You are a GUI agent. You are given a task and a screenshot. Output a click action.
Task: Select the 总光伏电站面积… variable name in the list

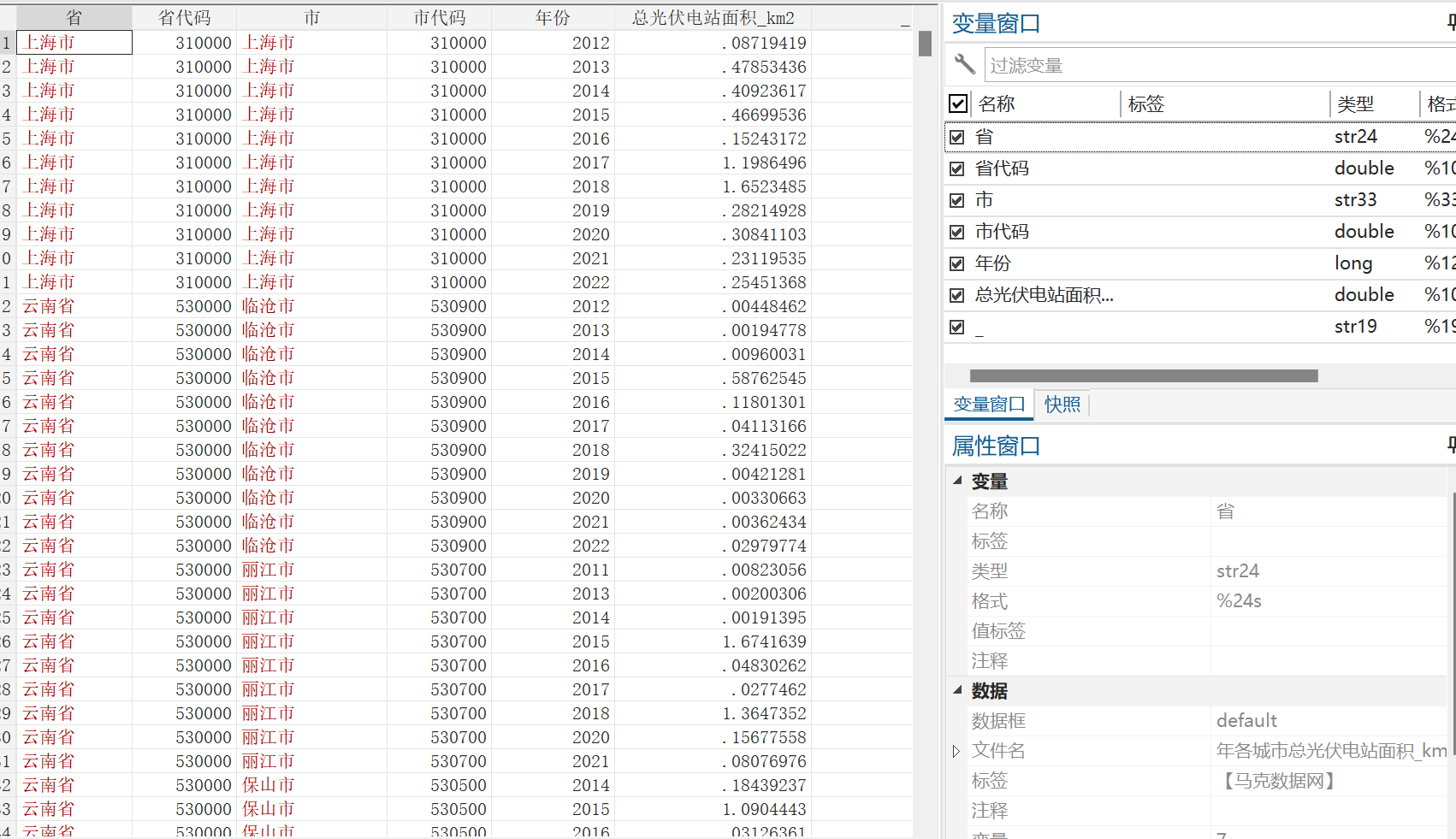[x=1045, y=295]
